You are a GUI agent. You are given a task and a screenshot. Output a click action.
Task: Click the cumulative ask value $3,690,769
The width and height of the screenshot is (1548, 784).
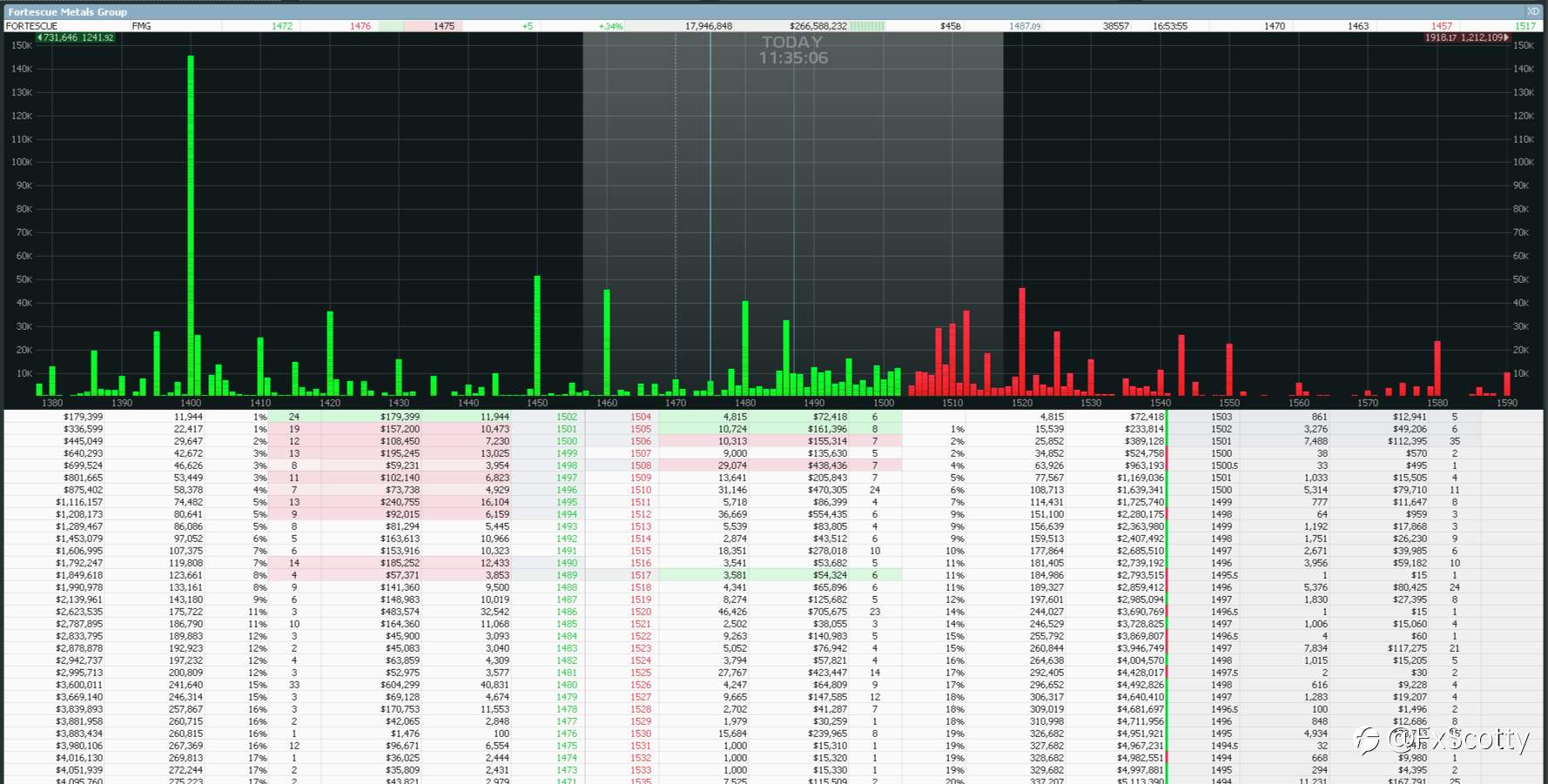(1141, 612)
